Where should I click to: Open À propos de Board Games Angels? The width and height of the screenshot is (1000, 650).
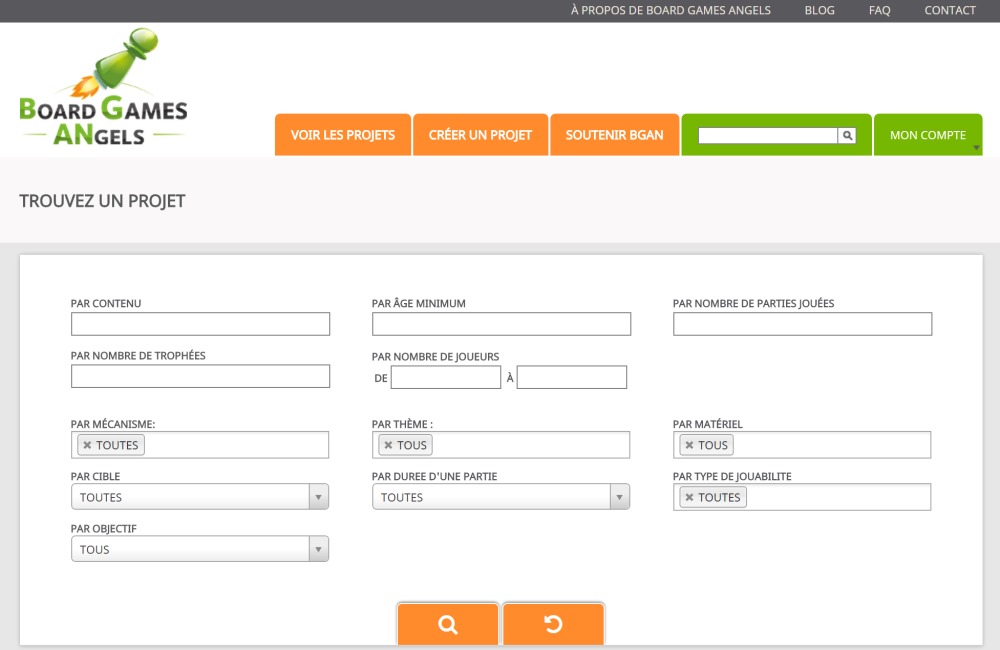(x=671, y=11)
